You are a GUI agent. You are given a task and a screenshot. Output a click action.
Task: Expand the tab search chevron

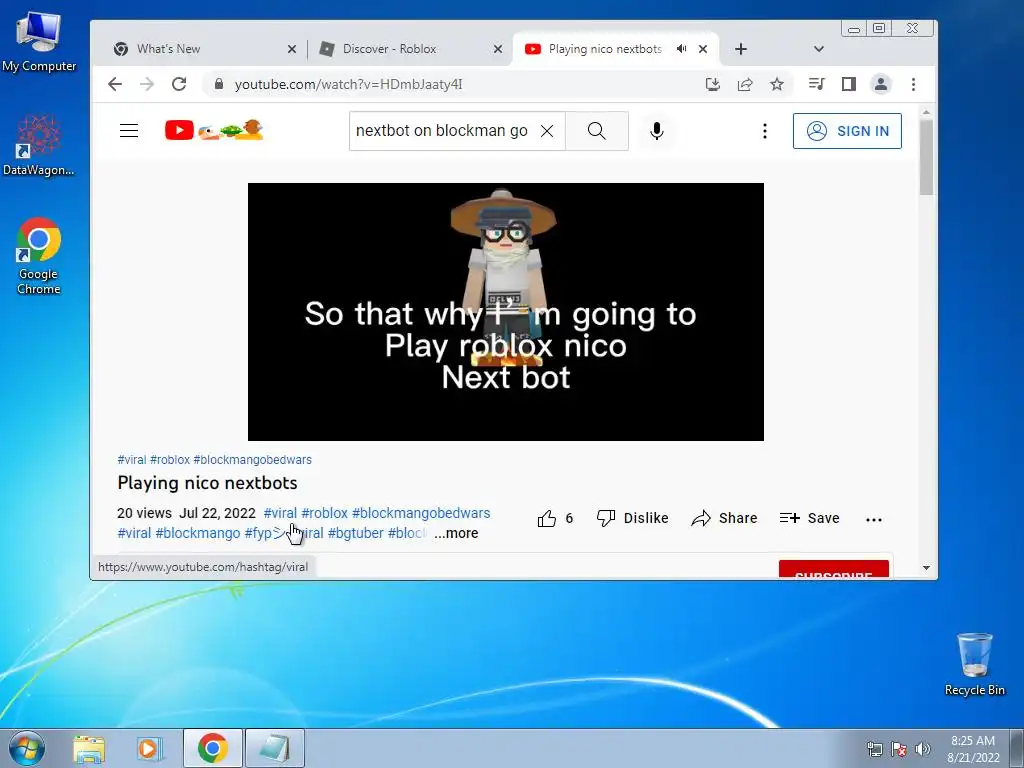pyautogui.click(x=819, y=49)
